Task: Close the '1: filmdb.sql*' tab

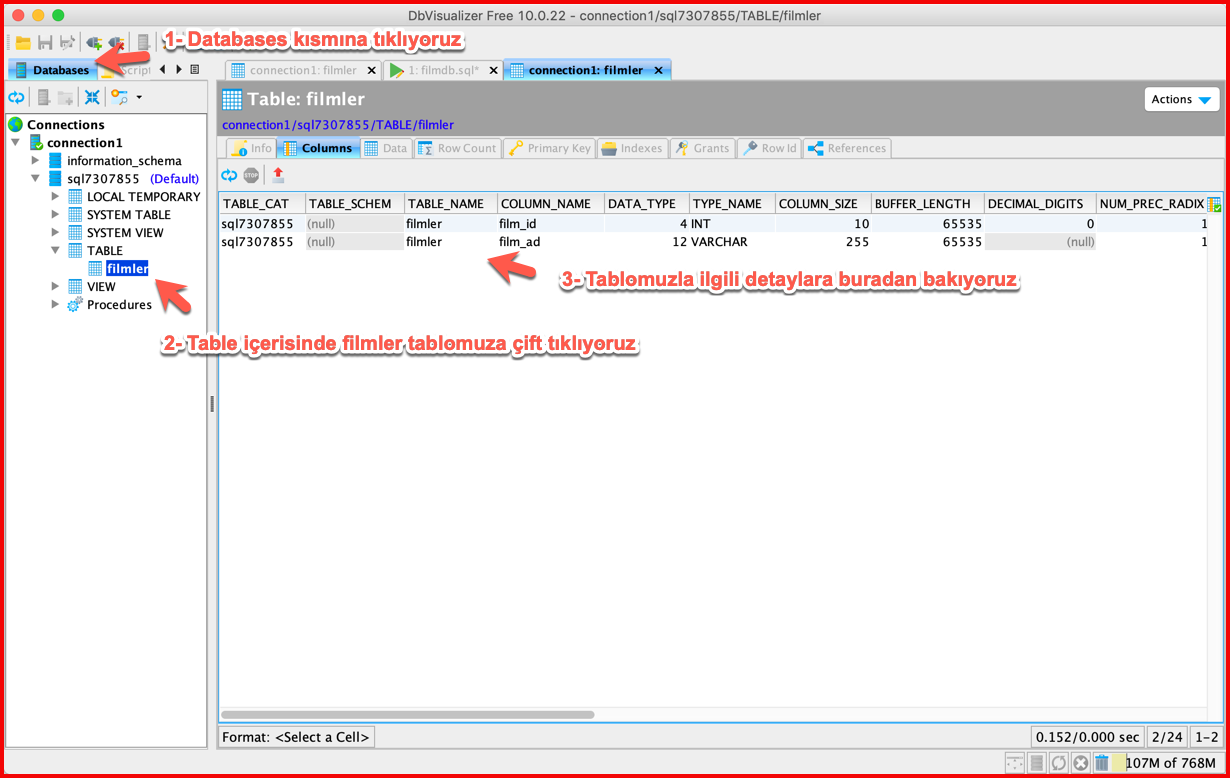Action: point(494,70)
